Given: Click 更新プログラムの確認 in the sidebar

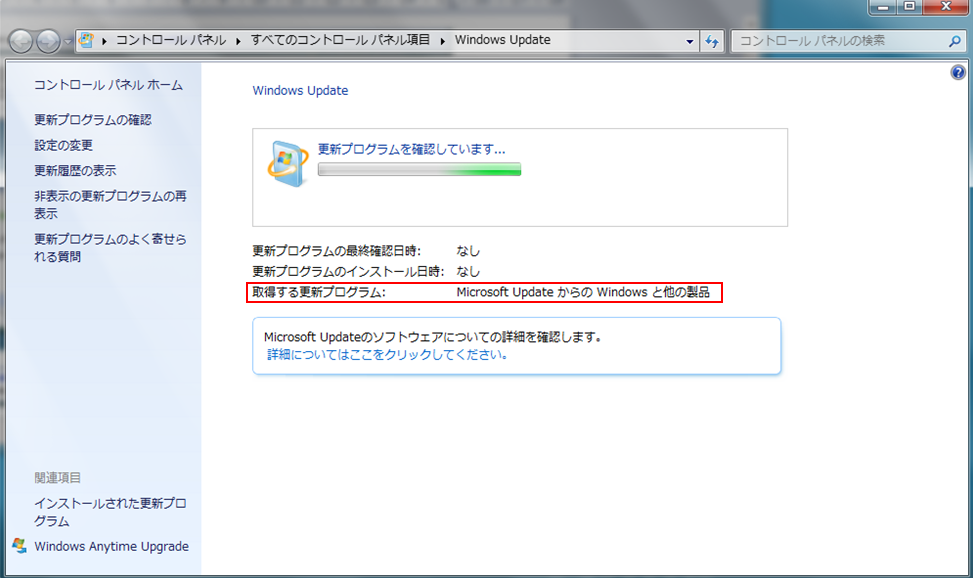Looking at the screenshot, I should [x=92, y=120].
